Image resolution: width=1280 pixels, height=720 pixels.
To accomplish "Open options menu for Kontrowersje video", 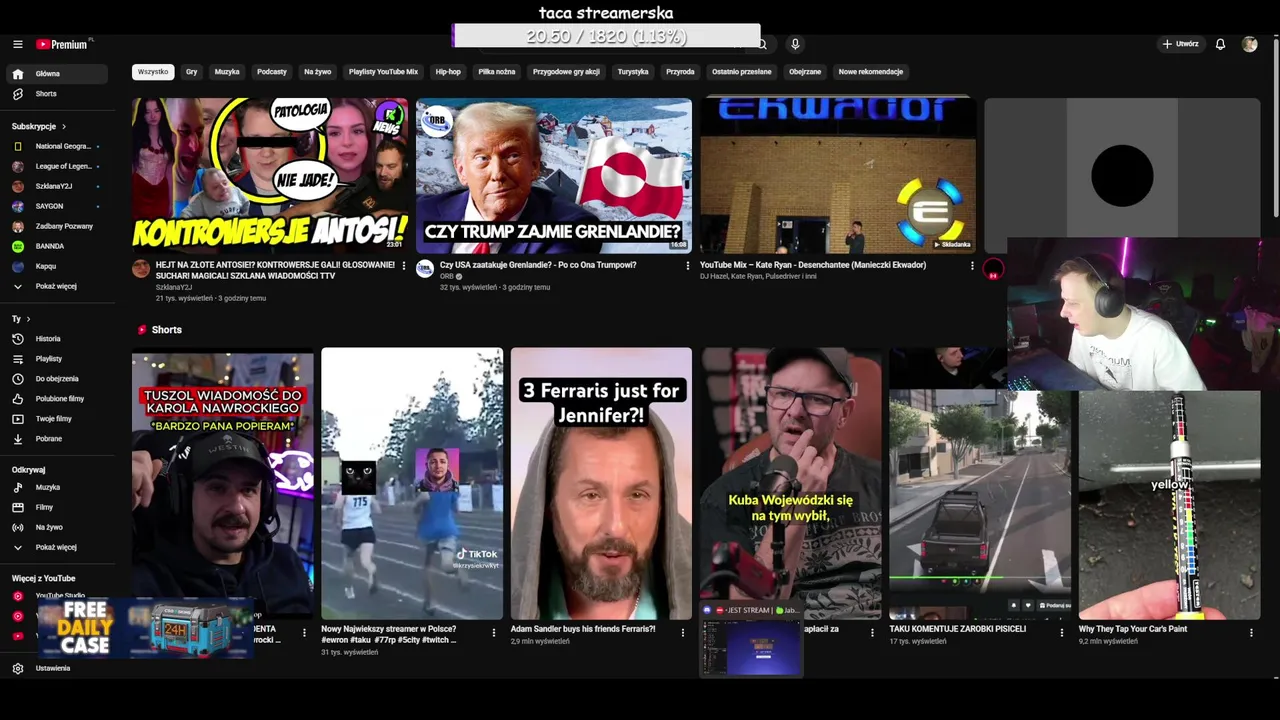I will click(404, 266).
